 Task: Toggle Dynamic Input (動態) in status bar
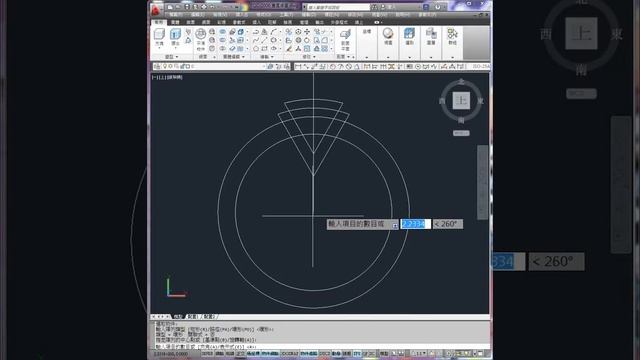336,353
